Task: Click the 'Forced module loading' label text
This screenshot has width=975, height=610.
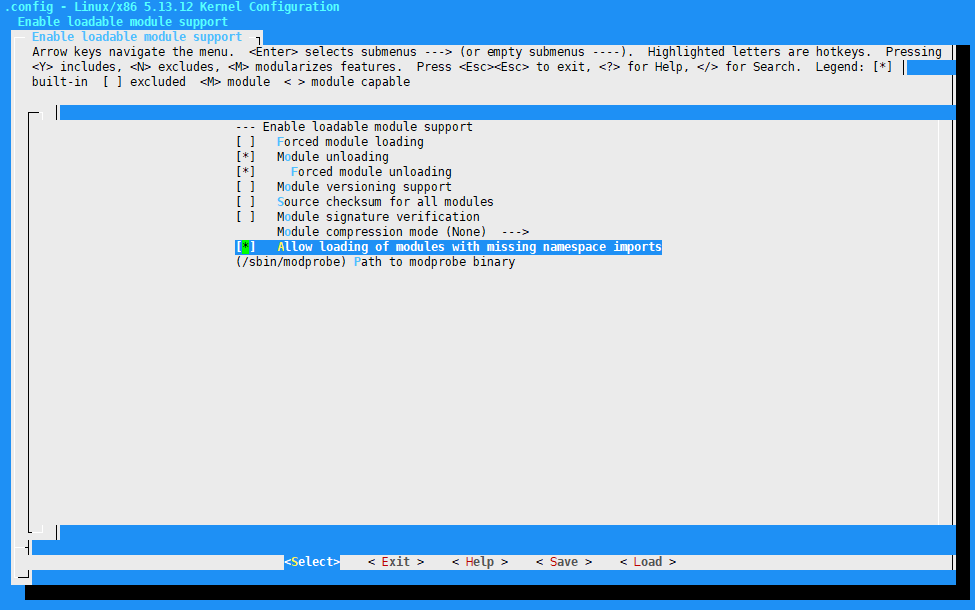Action: (350, 142)
